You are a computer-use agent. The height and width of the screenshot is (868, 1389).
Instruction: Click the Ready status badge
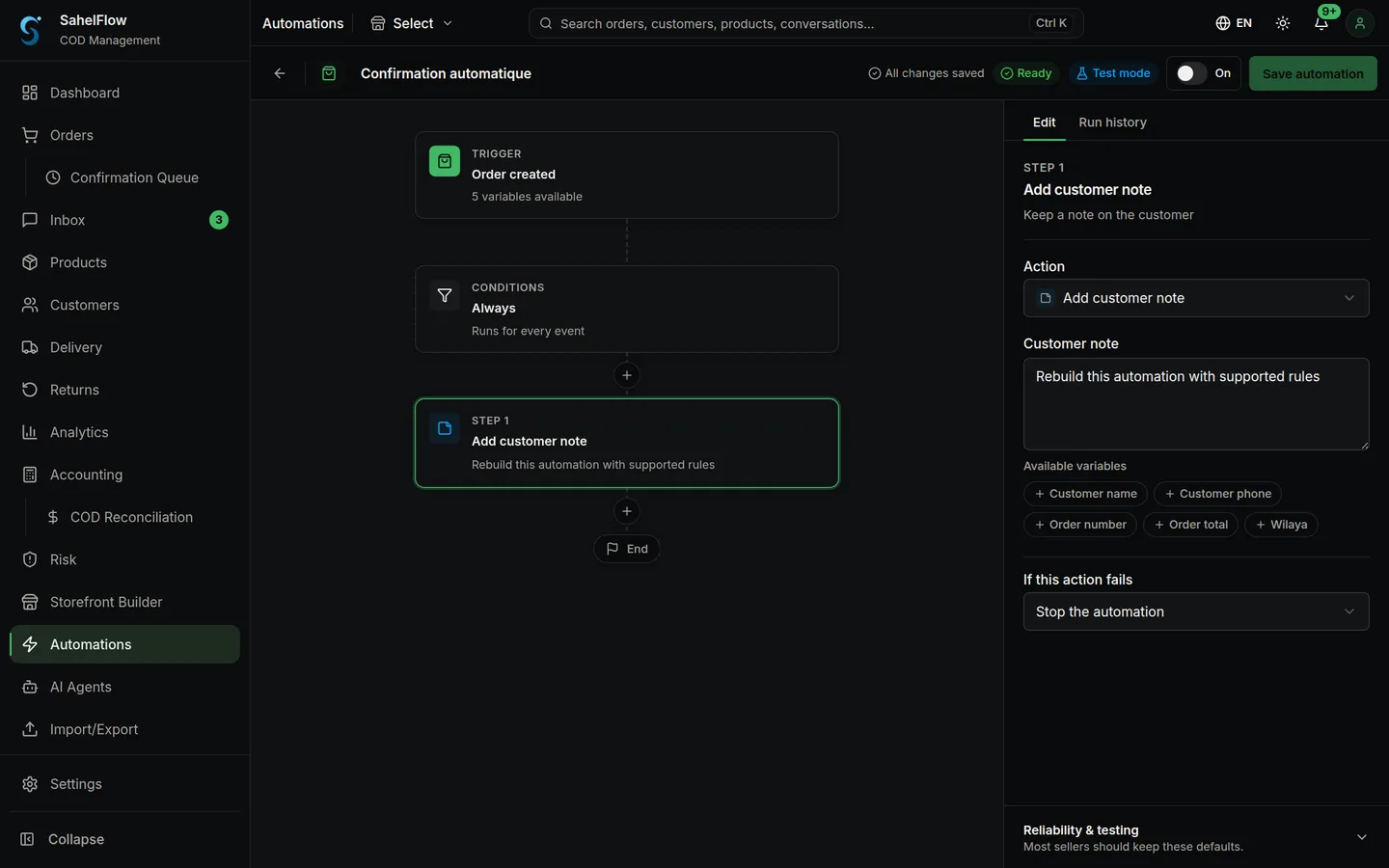1026,73
